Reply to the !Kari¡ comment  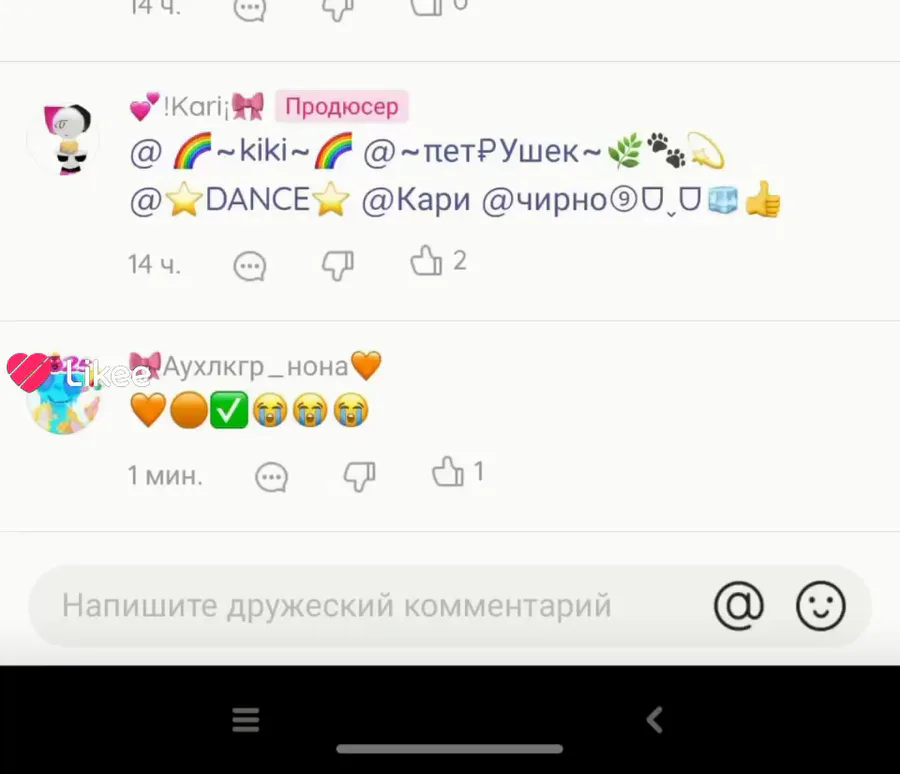tap(250, 266)
